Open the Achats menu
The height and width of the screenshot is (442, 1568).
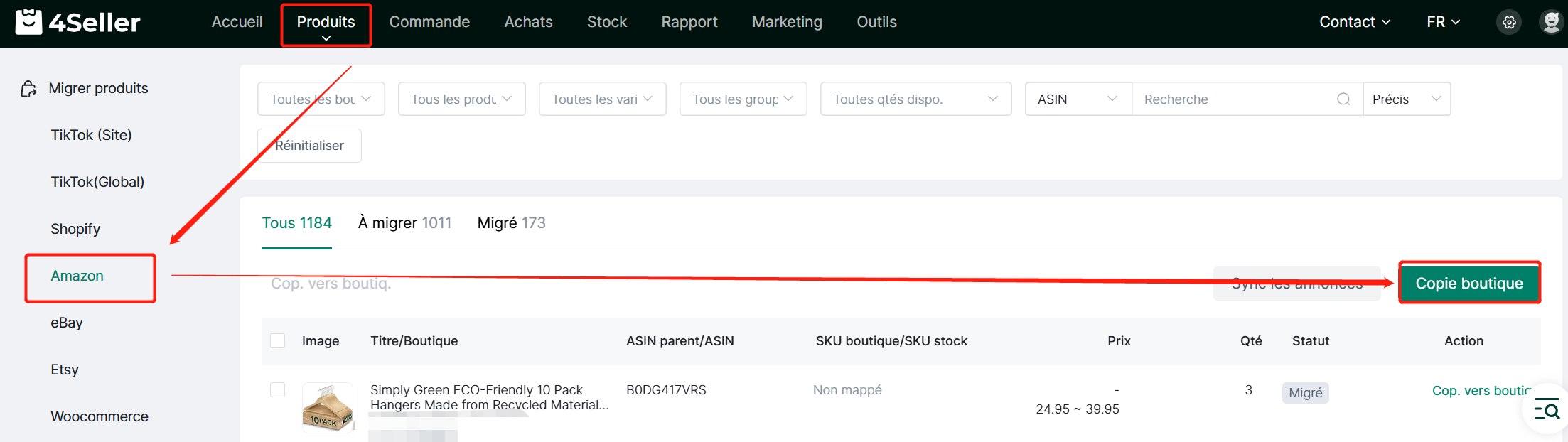(528, 22)
